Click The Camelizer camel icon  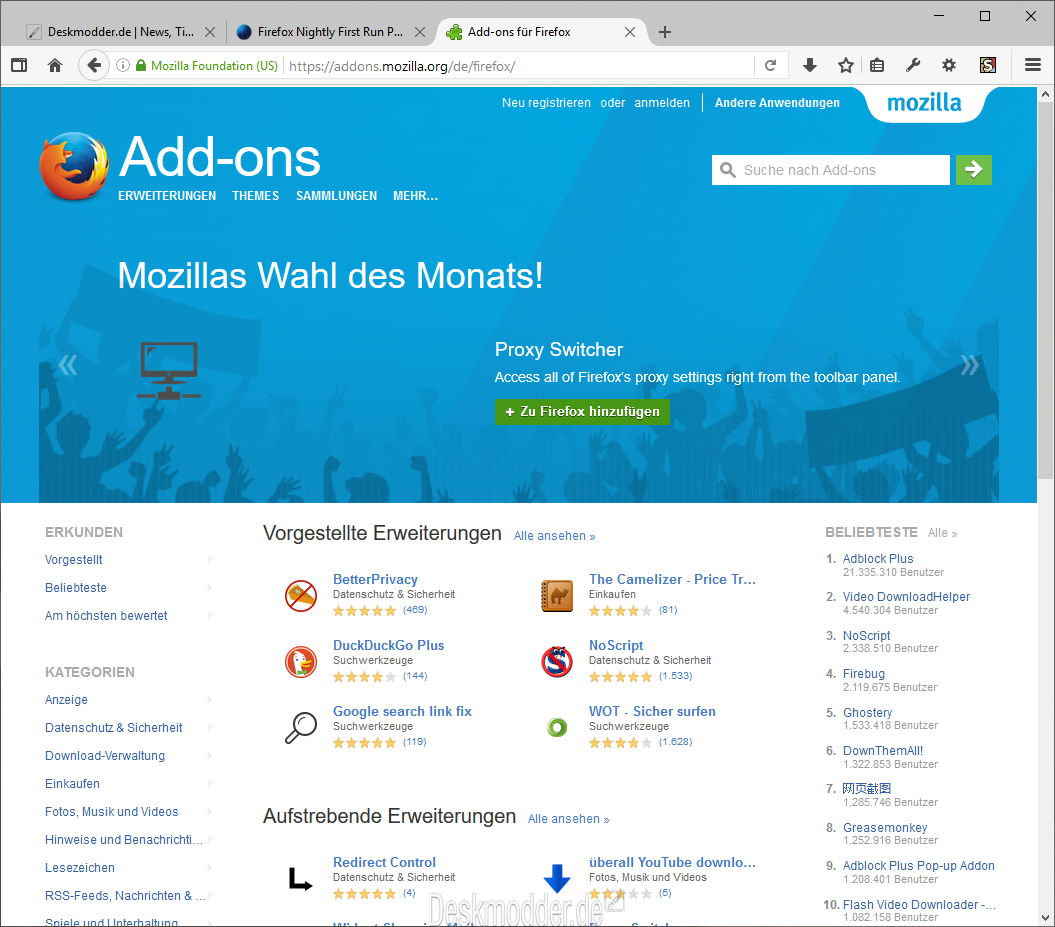(x=557, y=596)
